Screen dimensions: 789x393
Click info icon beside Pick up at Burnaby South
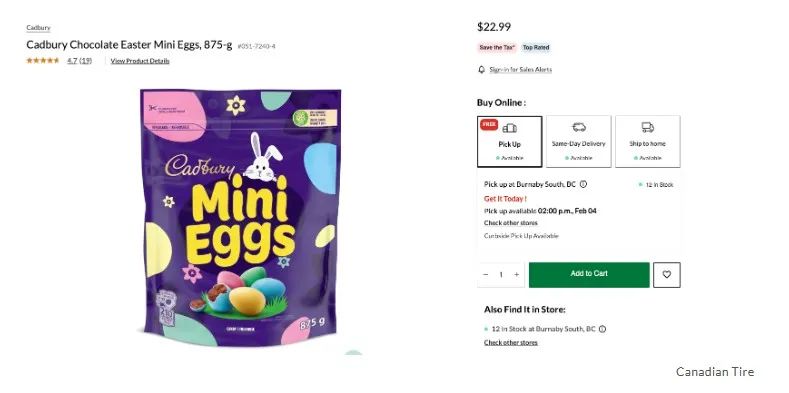(583, 184)
